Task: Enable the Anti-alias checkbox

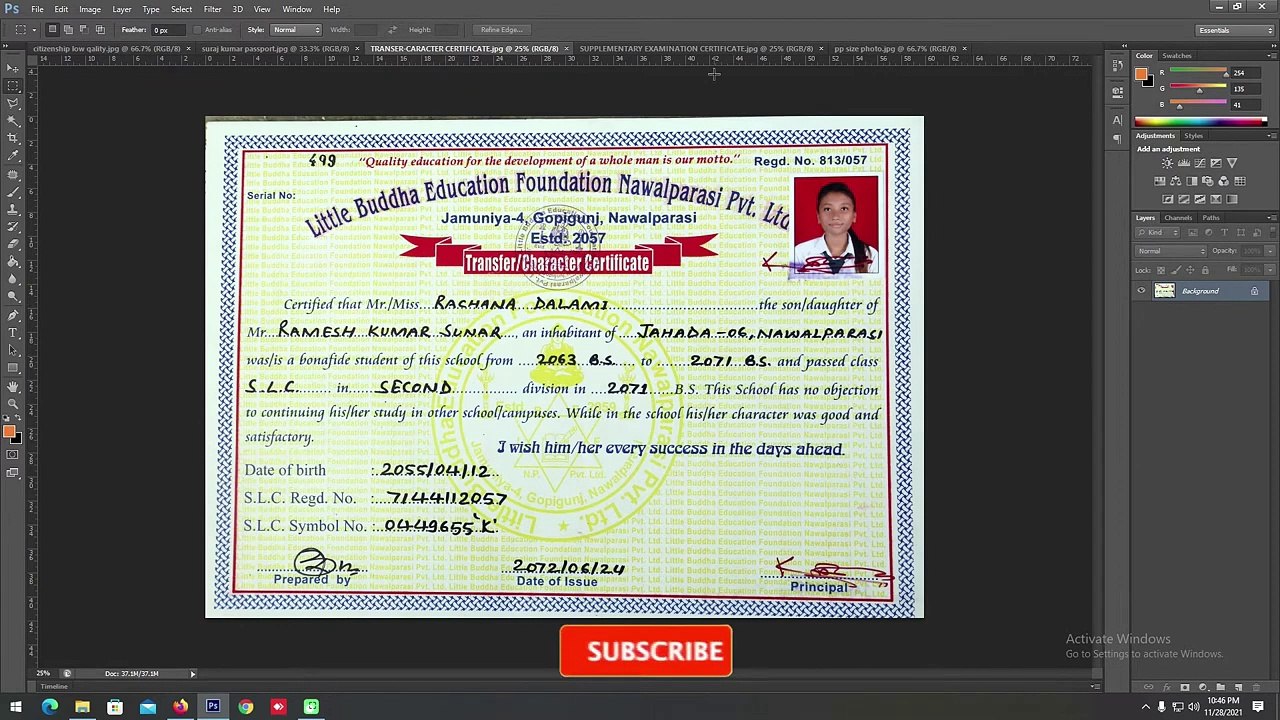Action: pos(197,30)
